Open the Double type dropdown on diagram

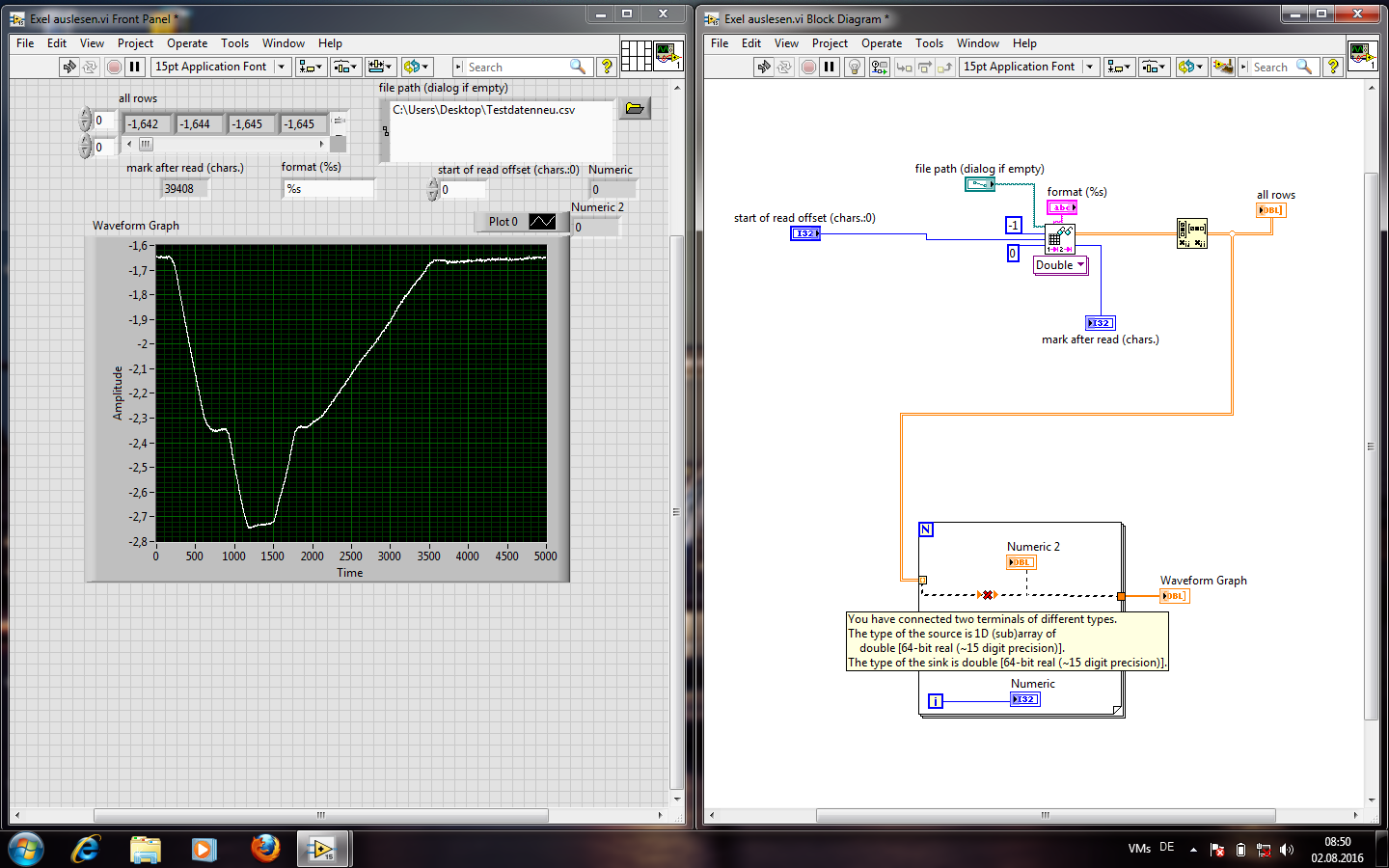coord(1060,265)
